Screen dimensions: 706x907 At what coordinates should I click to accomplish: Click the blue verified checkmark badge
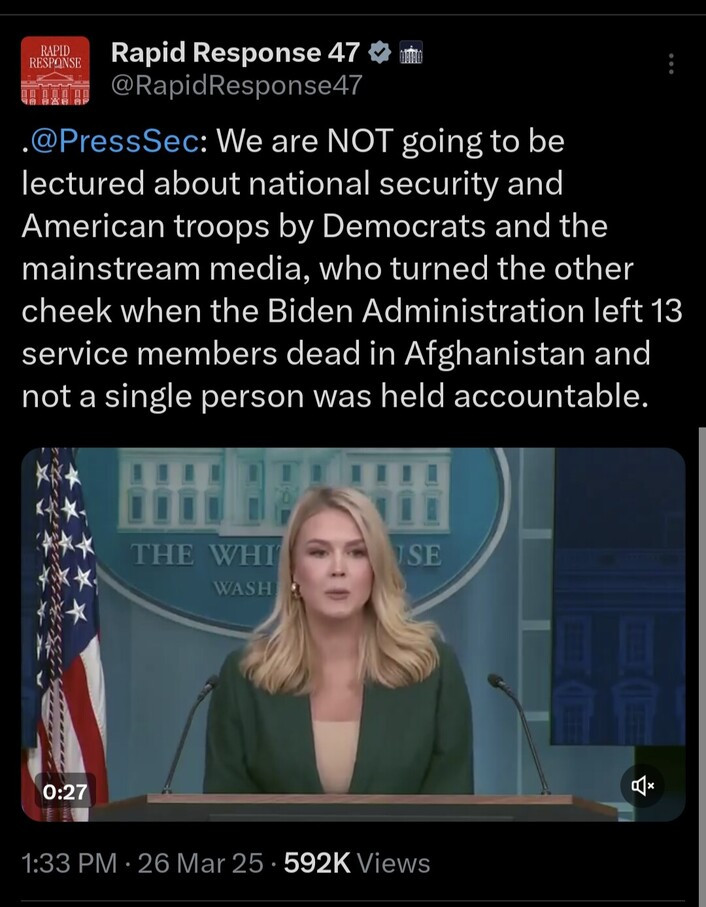380,53
